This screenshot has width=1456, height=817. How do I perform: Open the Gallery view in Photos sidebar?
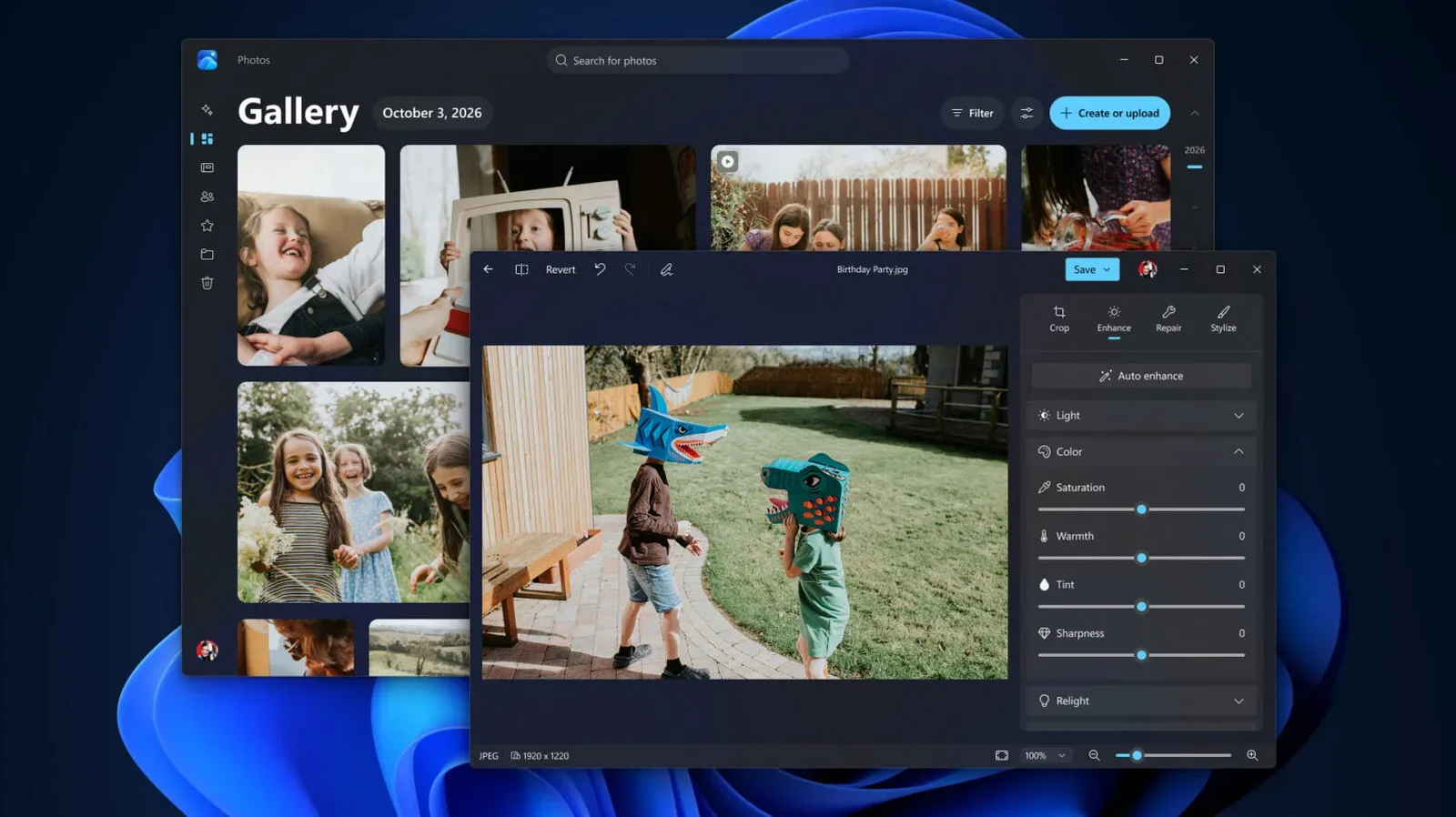point(207,139)
